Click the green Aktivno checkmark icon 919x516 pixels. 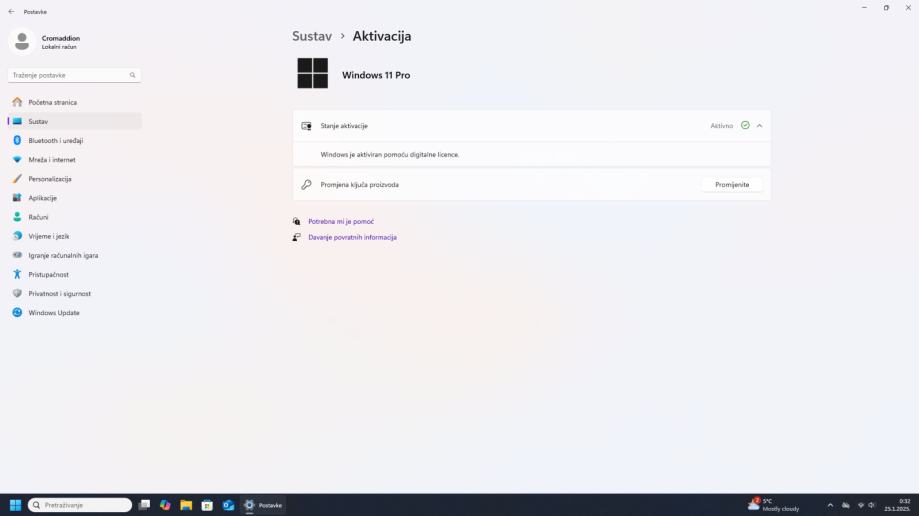coord(745,125)
